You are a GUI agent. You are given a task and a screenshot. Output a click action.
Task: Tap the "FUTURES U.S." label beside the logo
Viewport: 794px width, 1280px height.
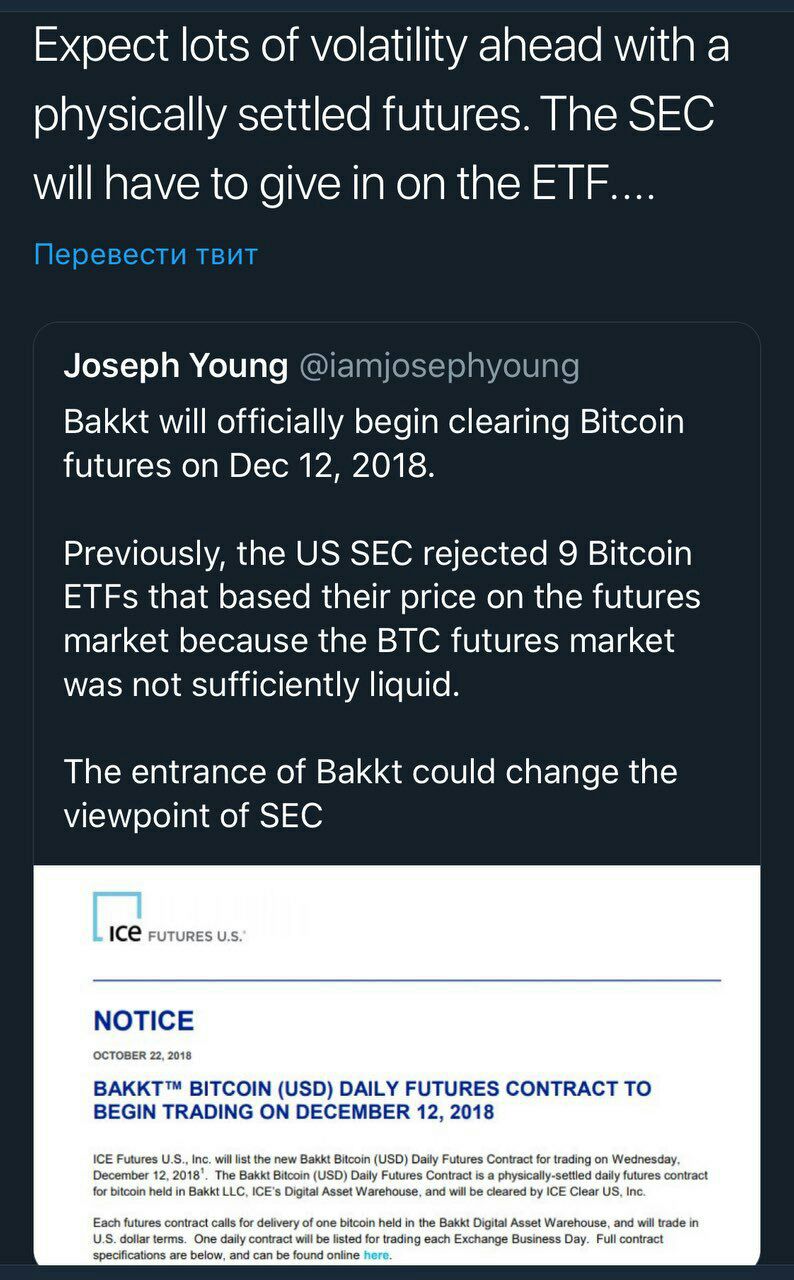[x=196, y=937]
